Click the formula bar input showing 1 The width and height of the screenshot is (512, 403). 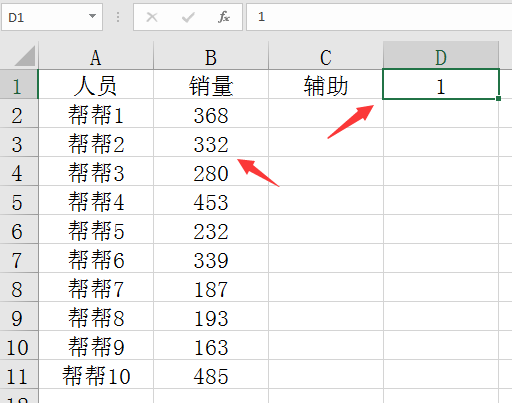pos(379,17)
